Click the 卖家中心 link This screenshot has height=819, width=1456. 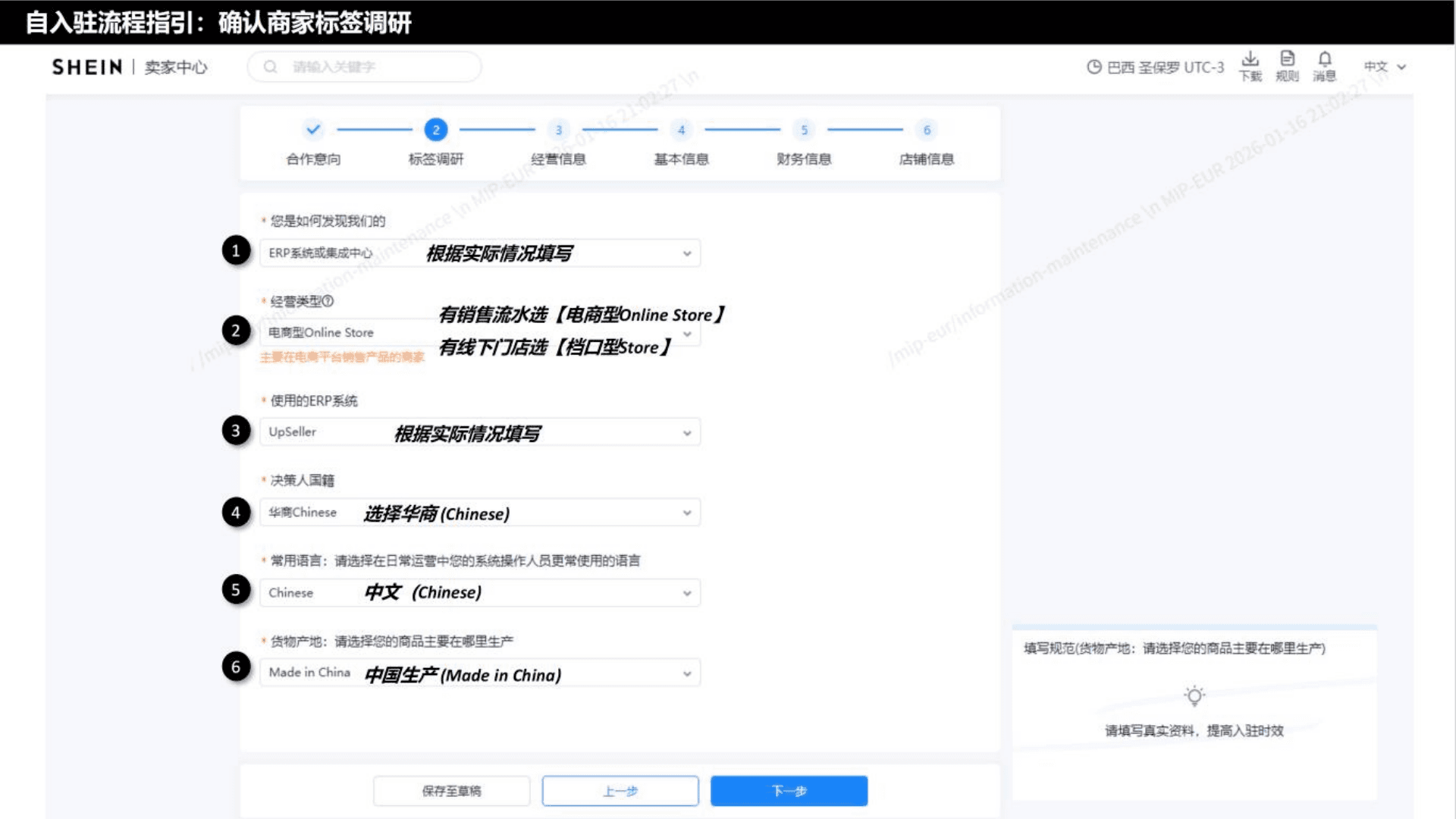176,67
